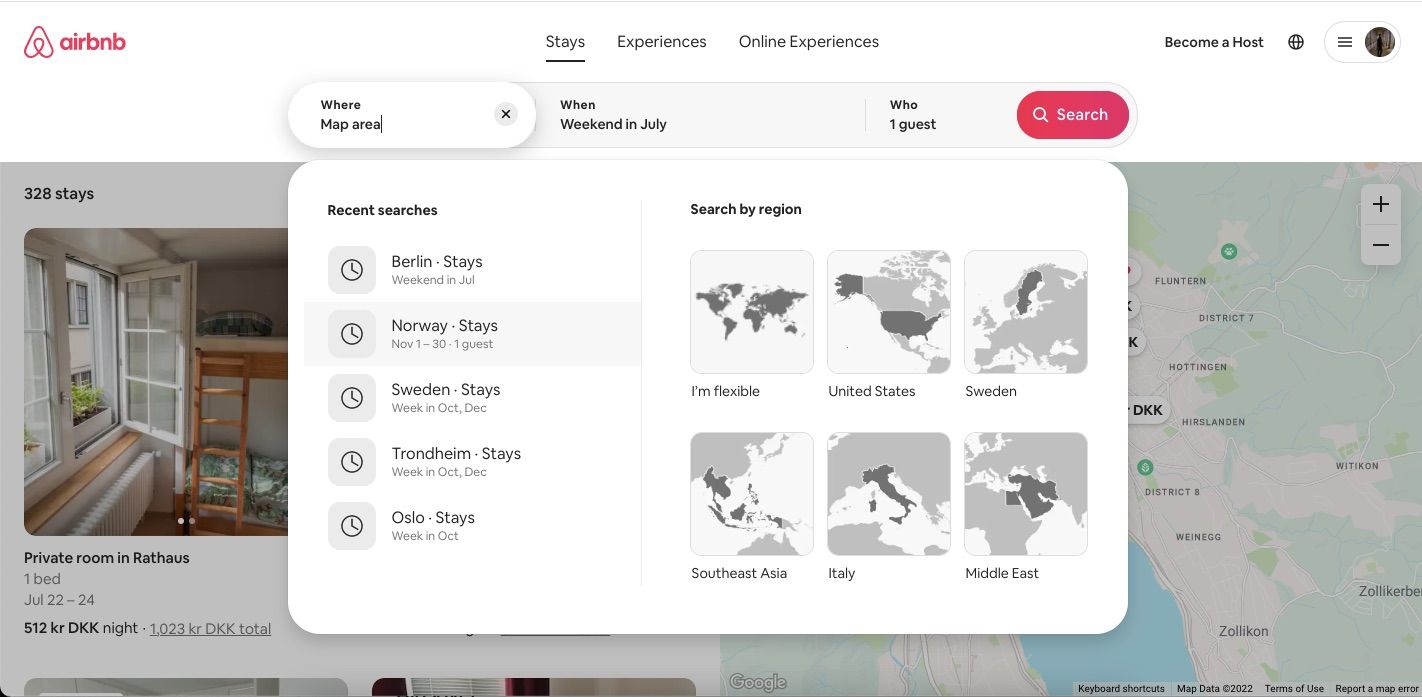Choose the Italy region map
1422x697 pixels.
click(889, 494)
